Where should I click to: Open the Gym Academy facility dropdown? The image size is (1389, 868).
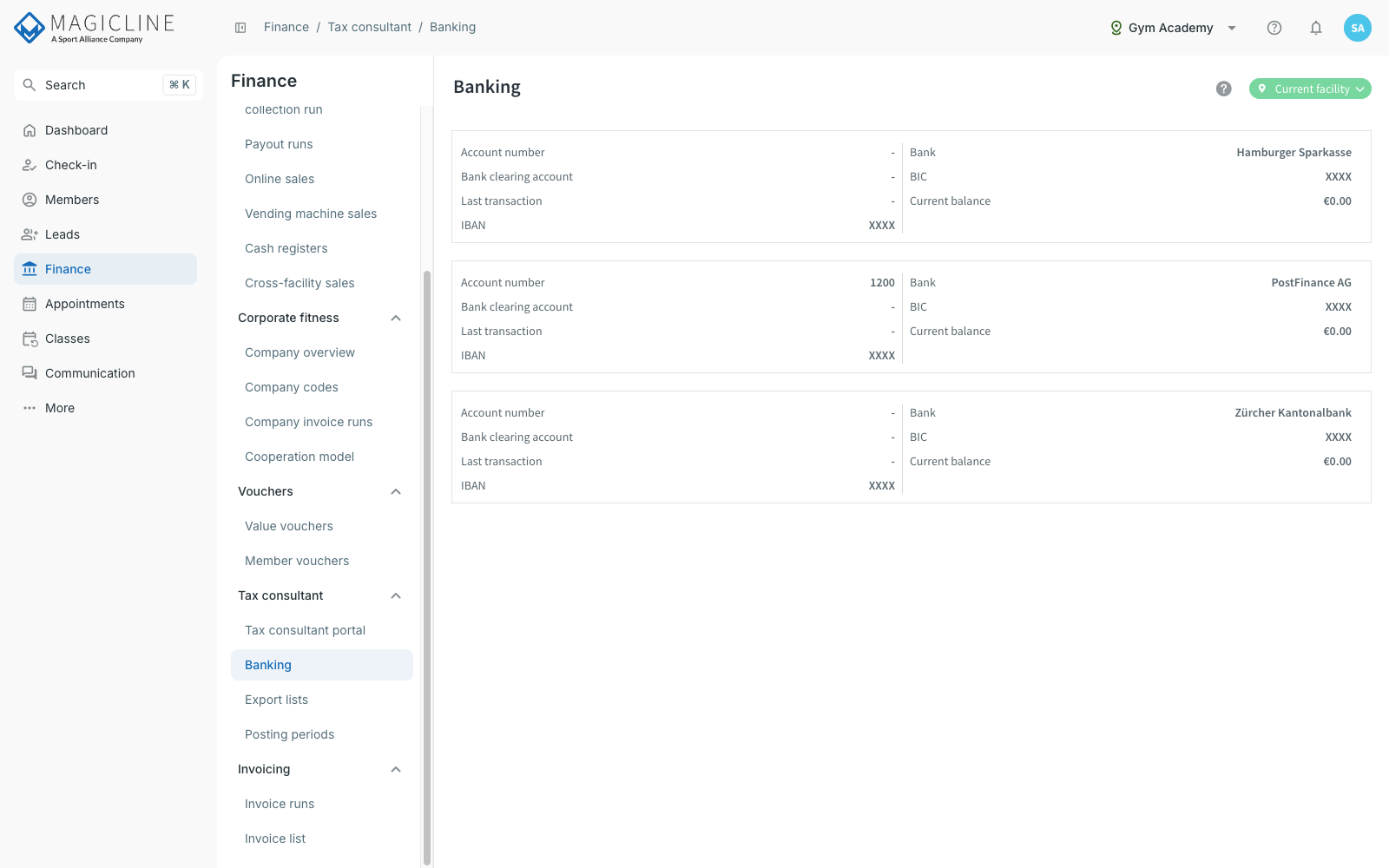click(1173, 28)
